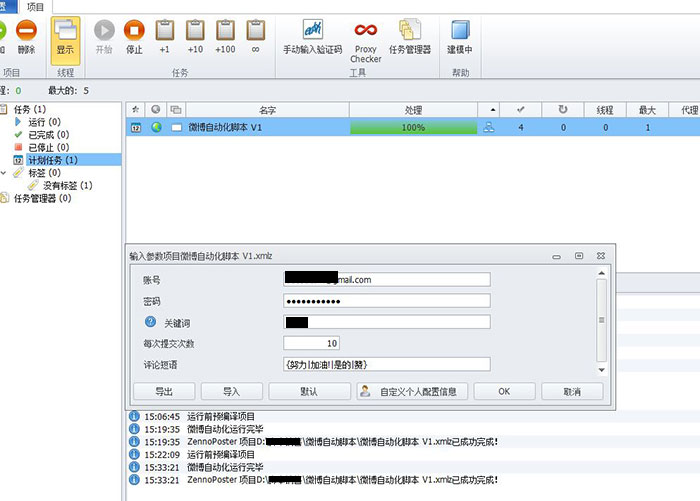Viewport: 700px width, 501px height.
Task: Collapse the 标签 tree node arrow
Action: tap(4, 173)
